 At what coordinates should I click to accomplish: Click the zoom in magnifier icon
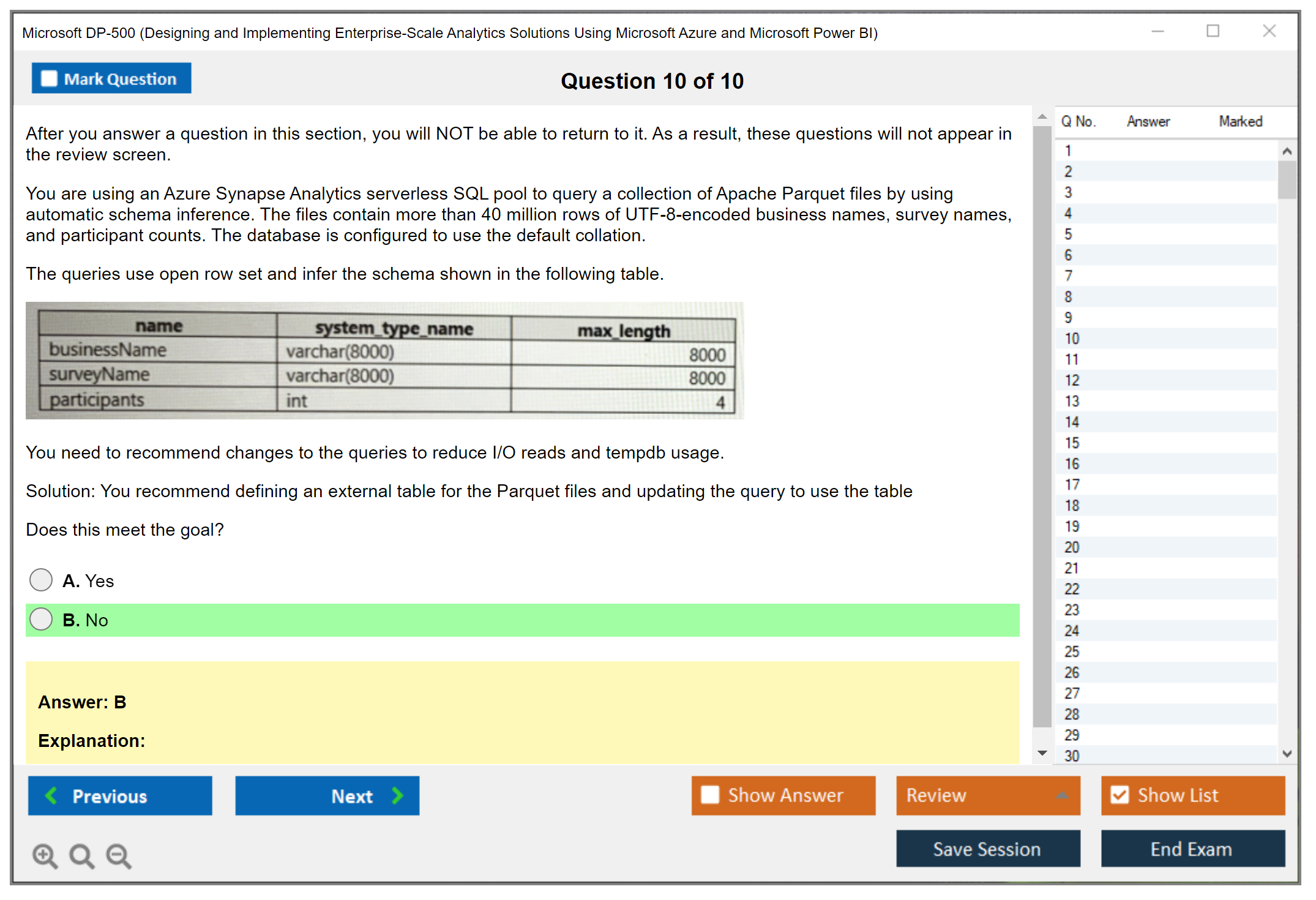(x=44, y=855)
